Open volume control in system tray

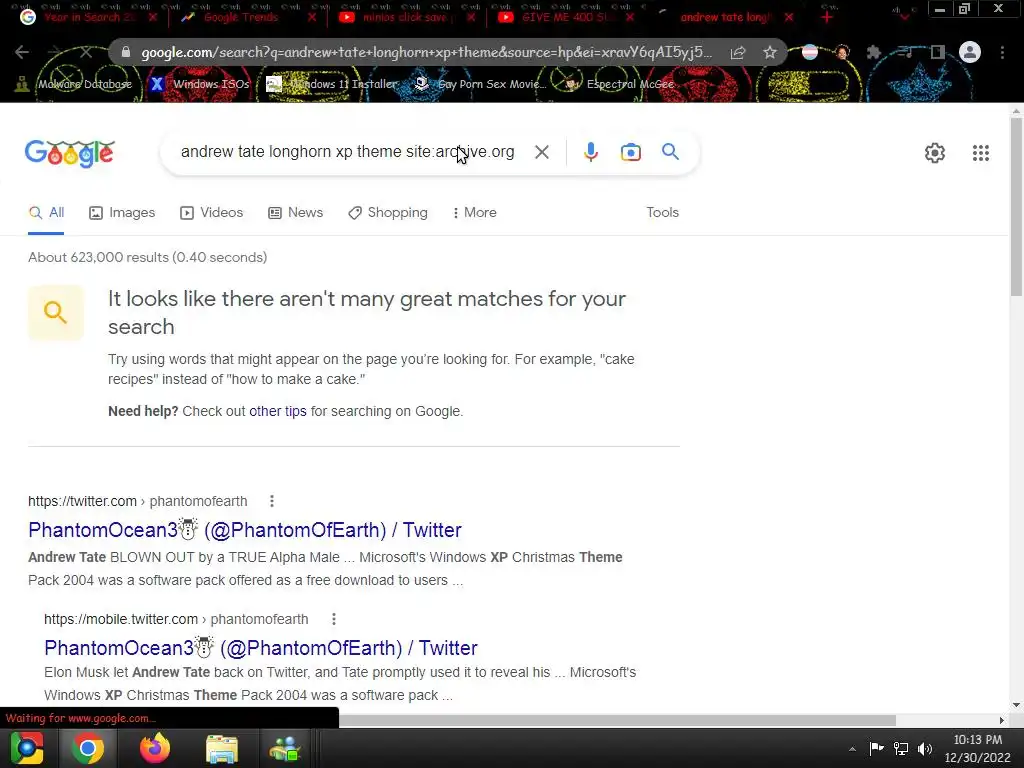tap(925, 749)
